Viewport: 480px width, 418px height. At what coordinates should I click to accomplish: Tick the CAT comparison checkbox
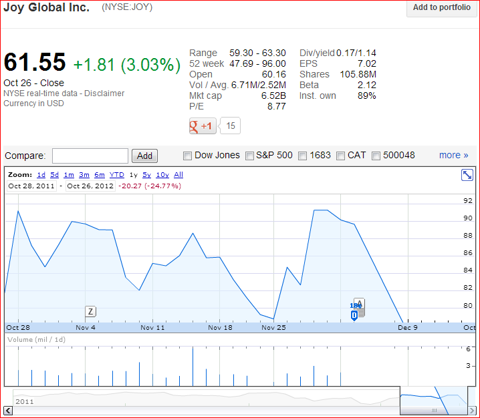pos(340,156)
